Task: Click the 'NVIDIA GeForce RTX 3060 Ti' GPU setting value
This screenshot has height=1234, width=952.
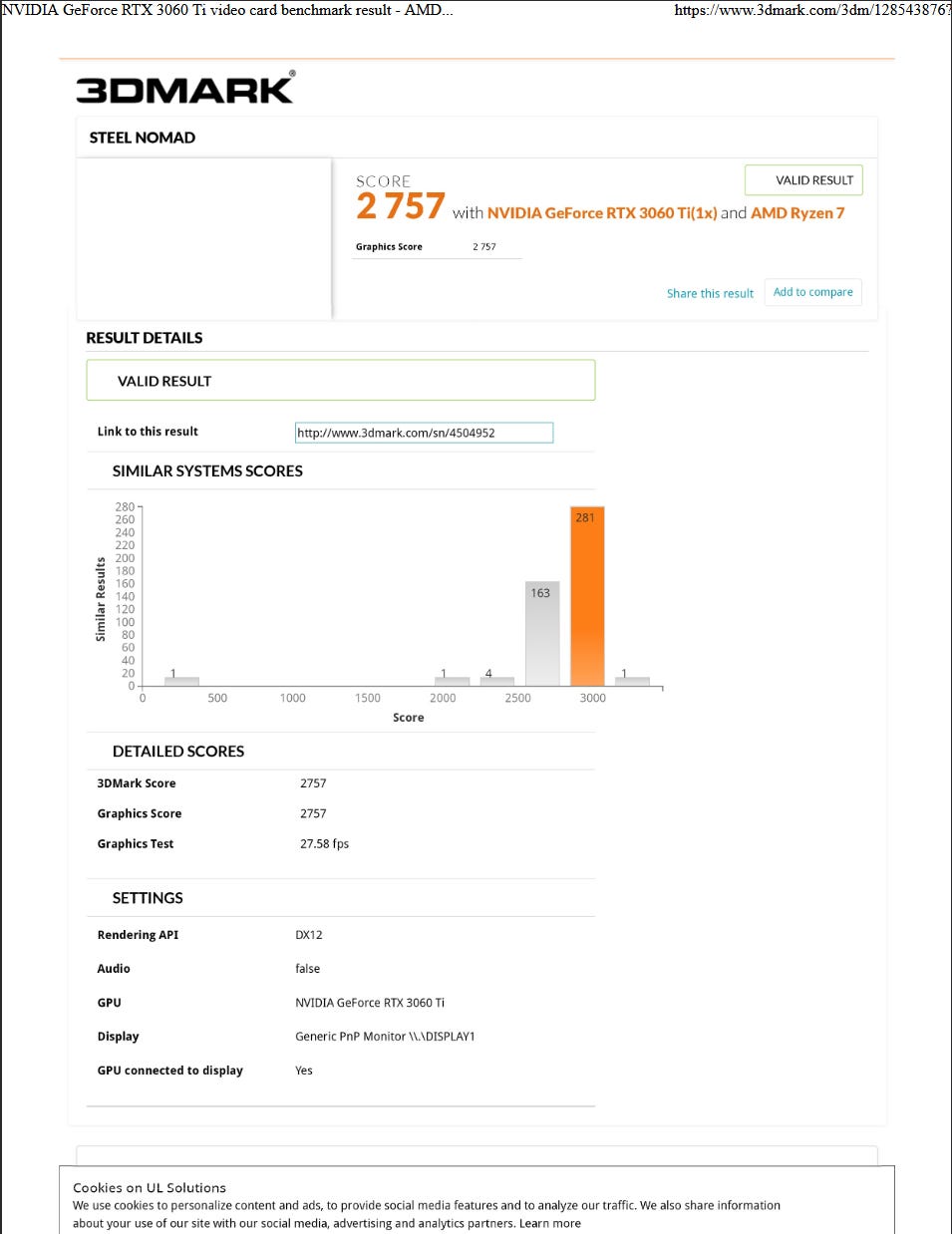Action: (370, 1003)
